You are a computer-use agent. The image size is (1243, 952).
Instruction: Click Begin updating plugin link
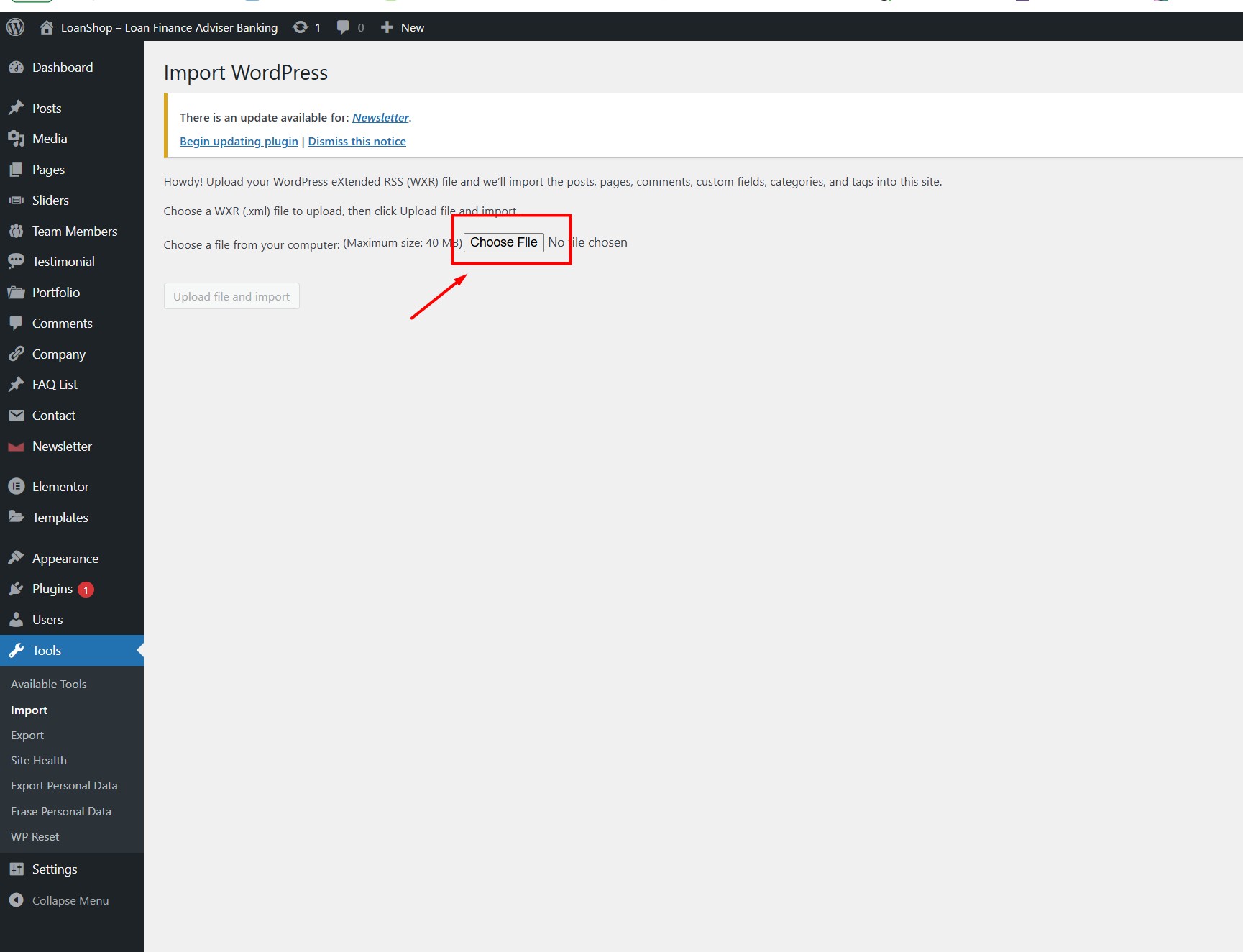(239, 142)
